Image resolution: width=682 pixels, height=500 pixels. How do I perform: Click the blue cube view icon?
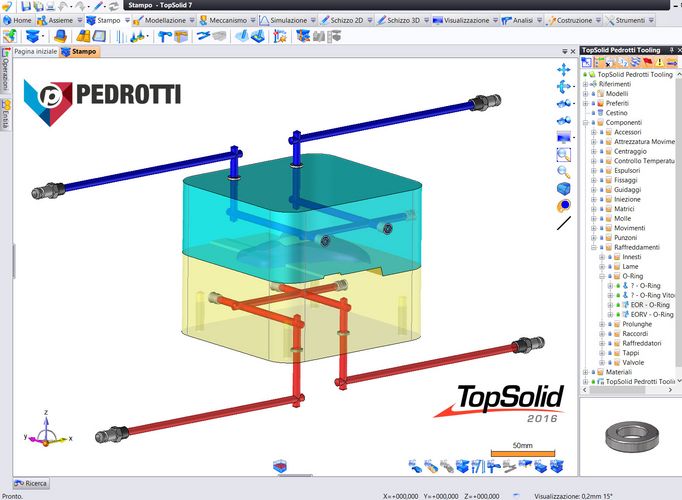coord(564,189)
